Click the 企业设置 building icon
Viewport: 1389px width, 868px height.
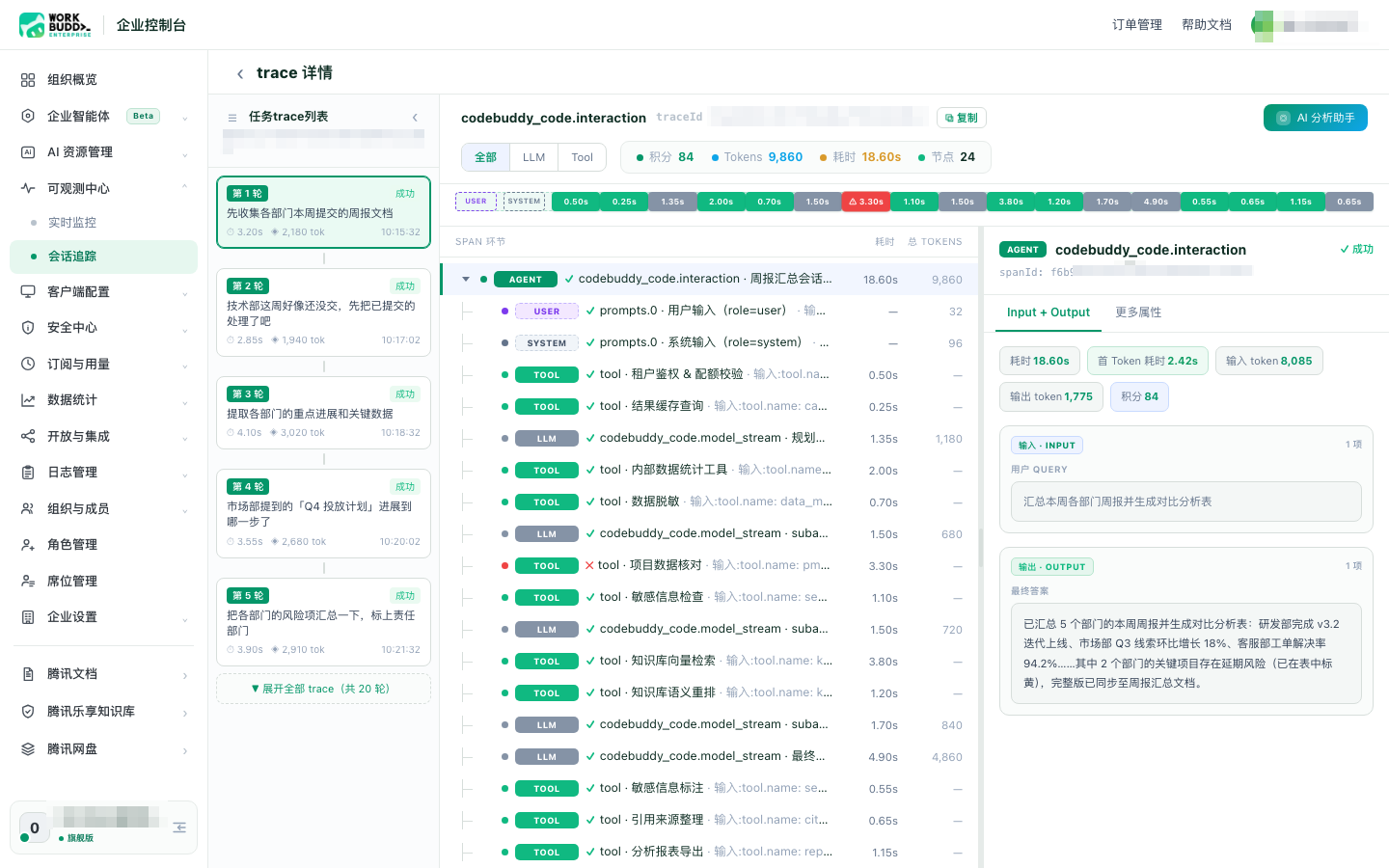coord(28,617)
